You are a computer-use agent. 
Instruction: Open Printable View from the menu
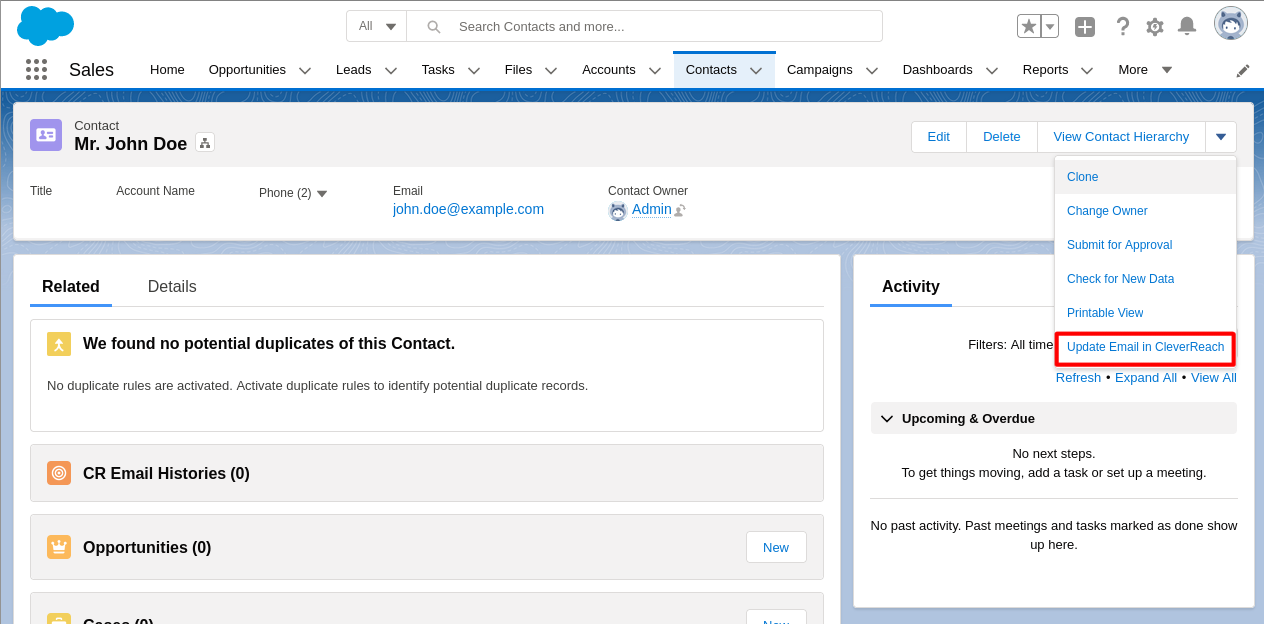pyautogui.click(x=1146, y=313)
